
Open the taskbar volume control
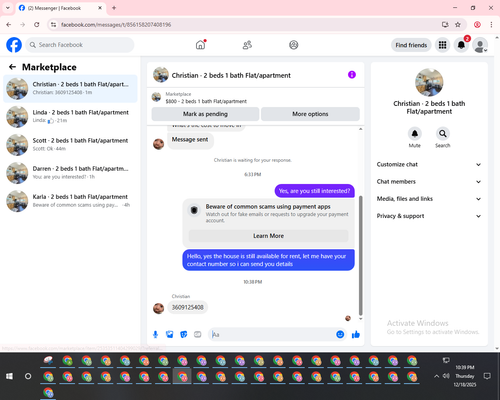446,376
